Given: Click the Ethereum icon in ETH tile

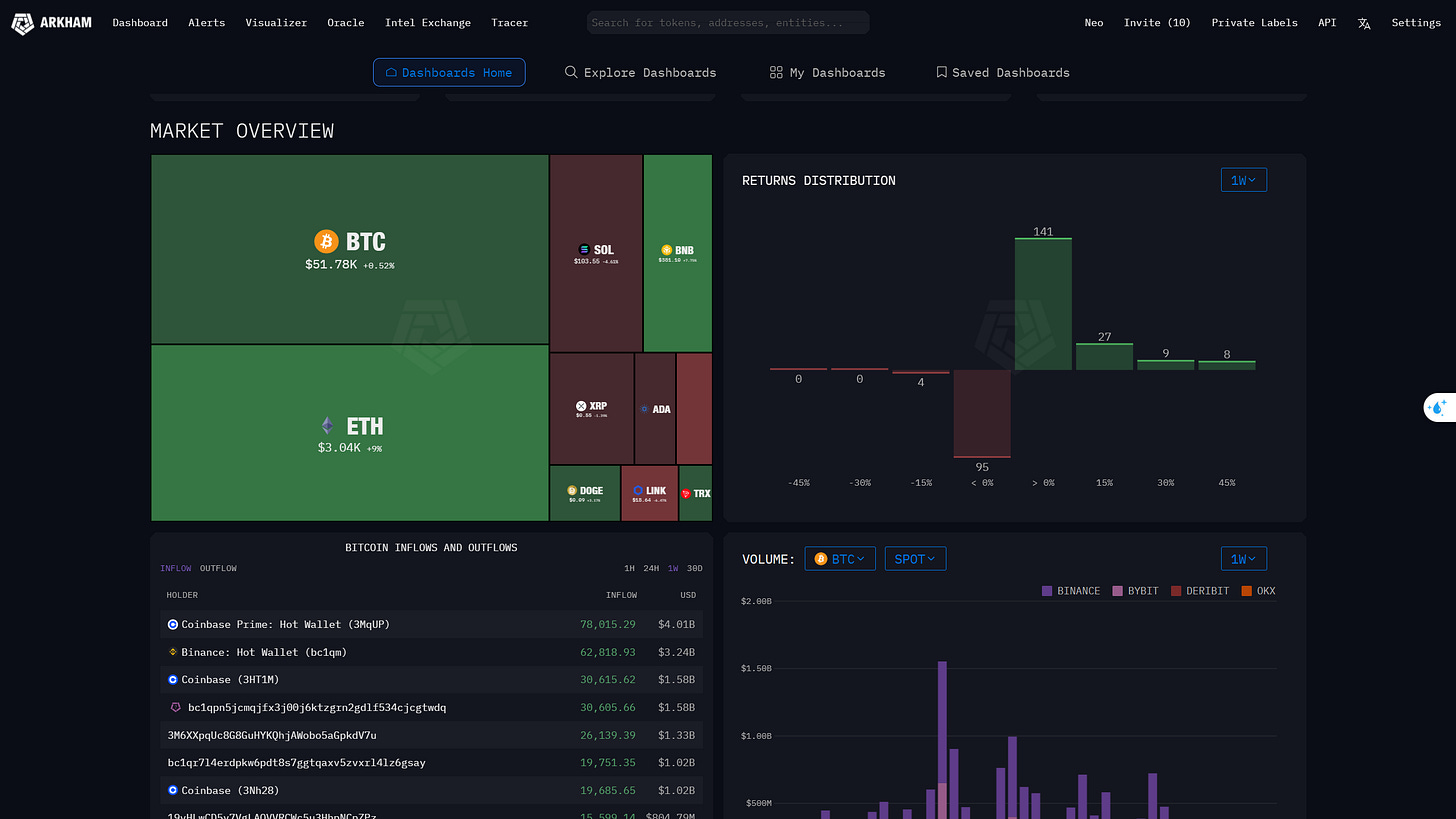Looking at the screenshot, I should pyautogui.click(x=327, y=425).
